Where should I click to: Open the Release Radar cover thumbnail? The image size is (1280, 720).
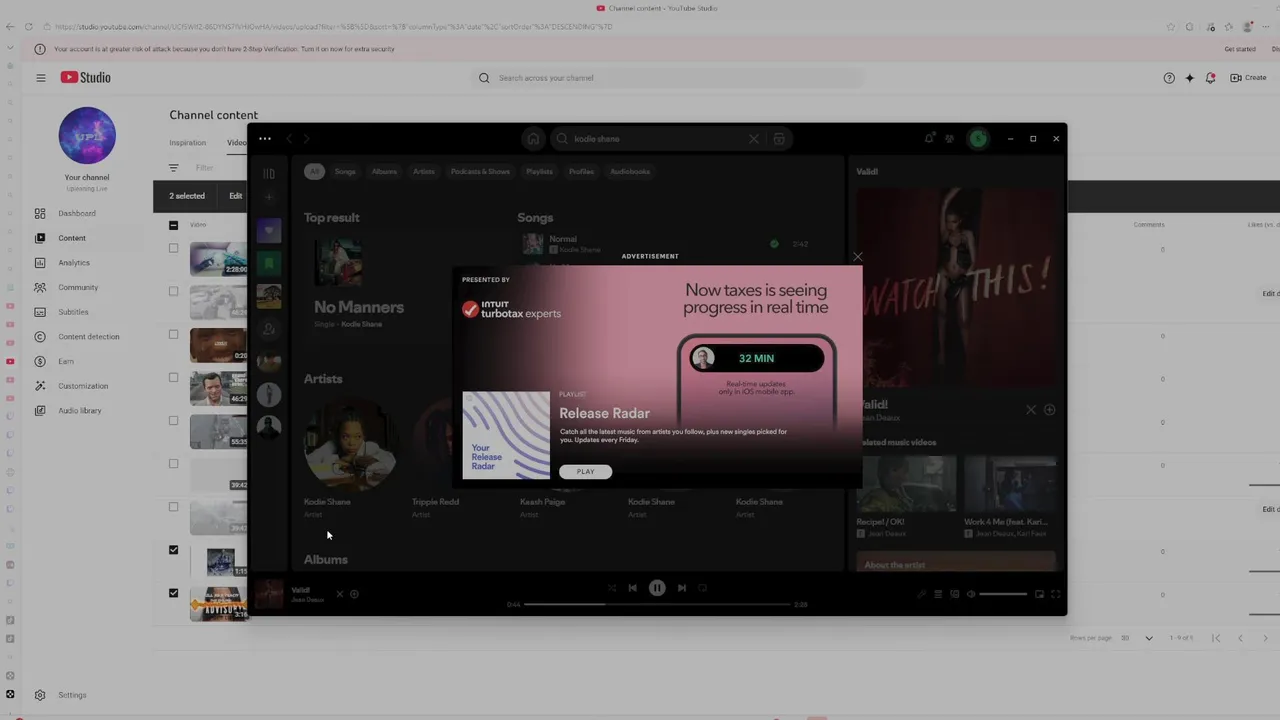[x=506, y=436]
